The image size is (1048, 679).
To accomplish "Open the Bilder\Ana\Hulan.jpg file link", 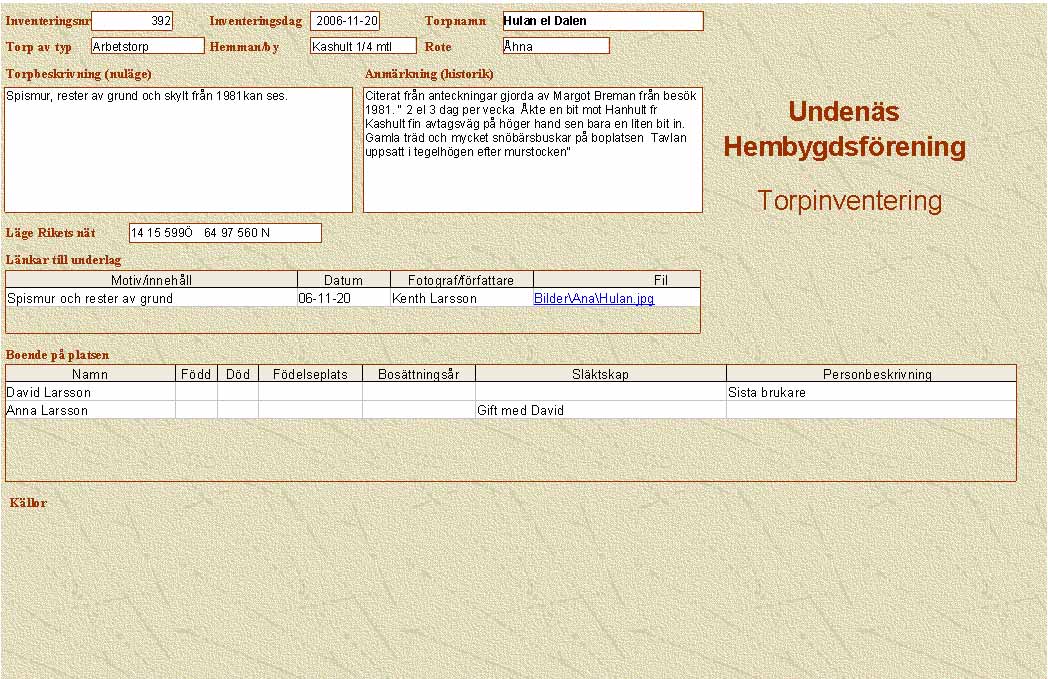I will point(593,298).
